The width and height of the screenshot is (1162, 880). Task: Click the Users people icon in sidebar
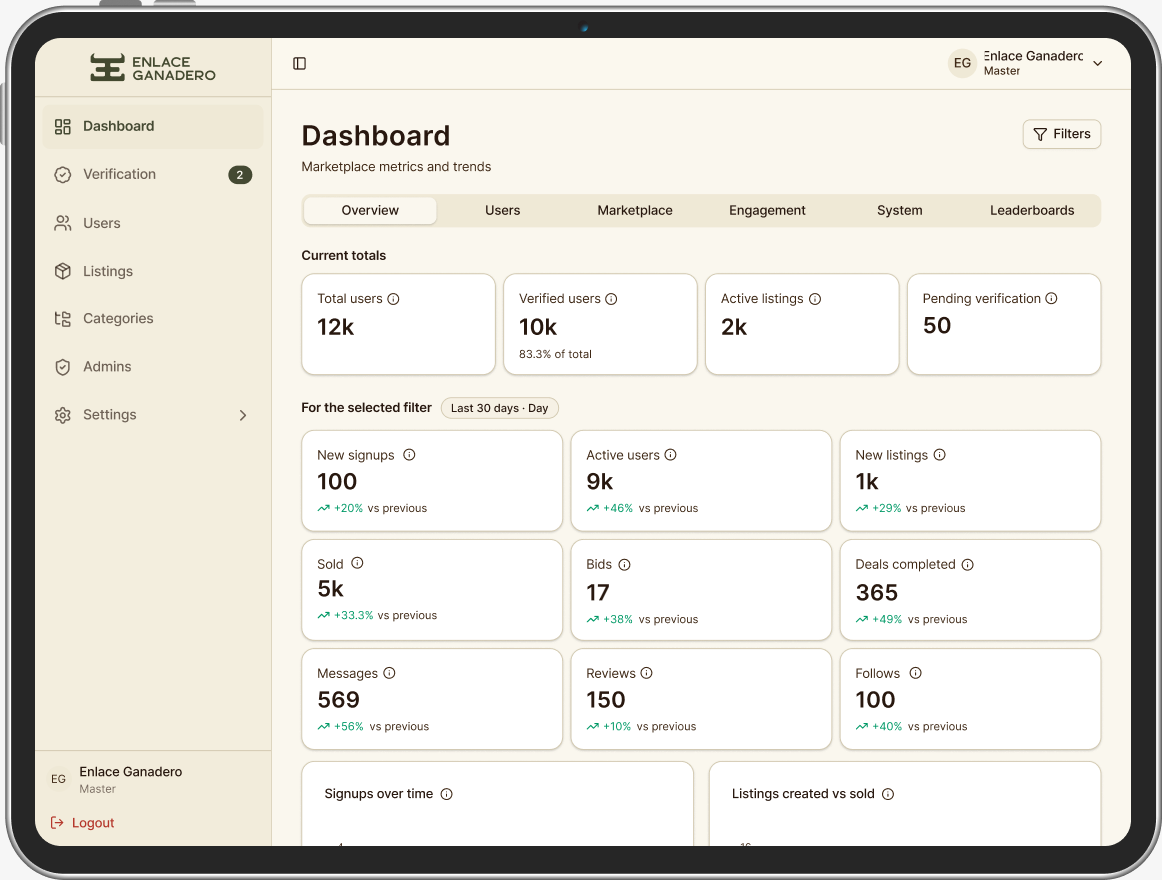(x=63, y=223)
